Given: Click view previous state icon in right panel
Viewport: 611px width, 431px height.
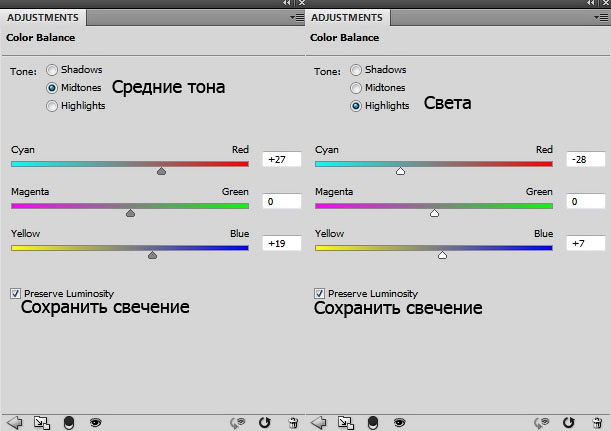Looking at the screenshot, I should click(541, 422).
